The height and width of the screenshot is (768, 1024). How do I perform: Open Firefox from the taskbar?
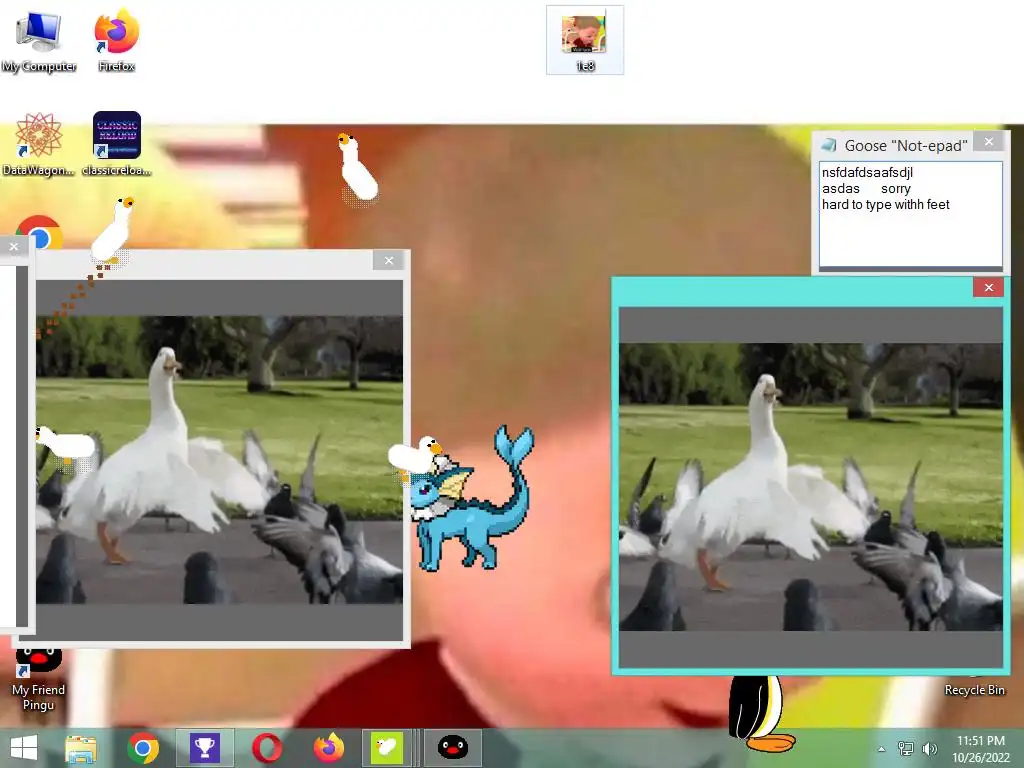[x=329, y=748]
